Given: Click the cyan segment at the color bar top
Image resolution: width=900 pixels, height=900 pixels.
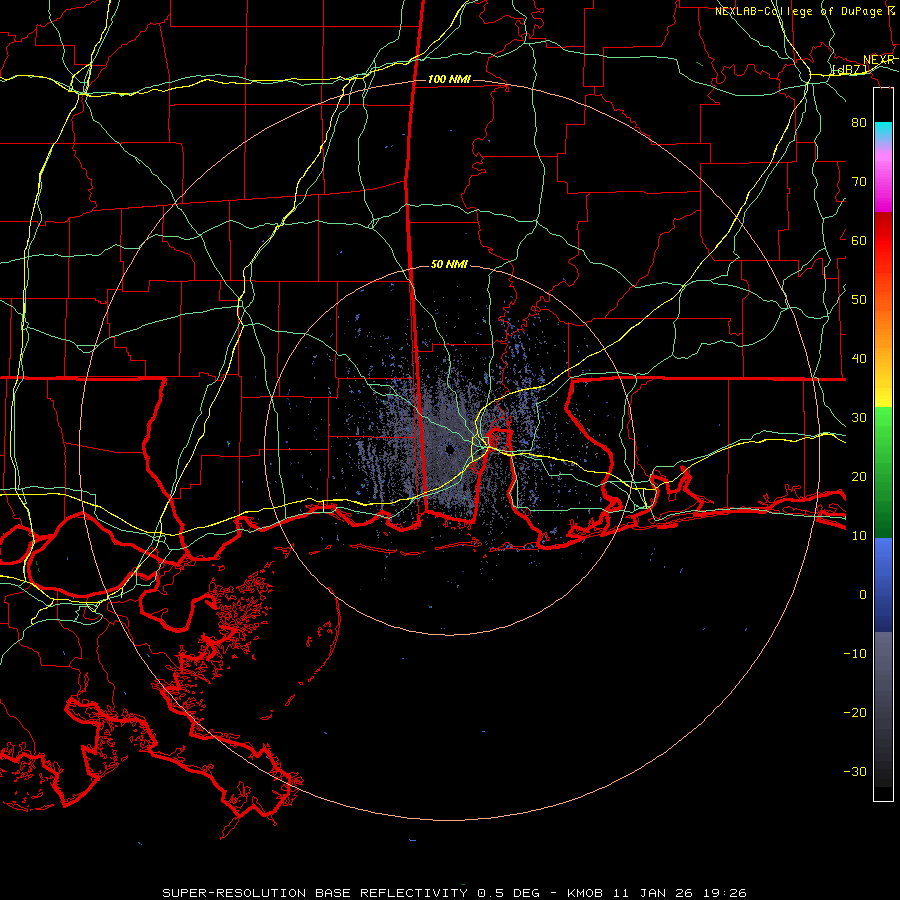Looking at the screenshot, I should coord(883,132).
